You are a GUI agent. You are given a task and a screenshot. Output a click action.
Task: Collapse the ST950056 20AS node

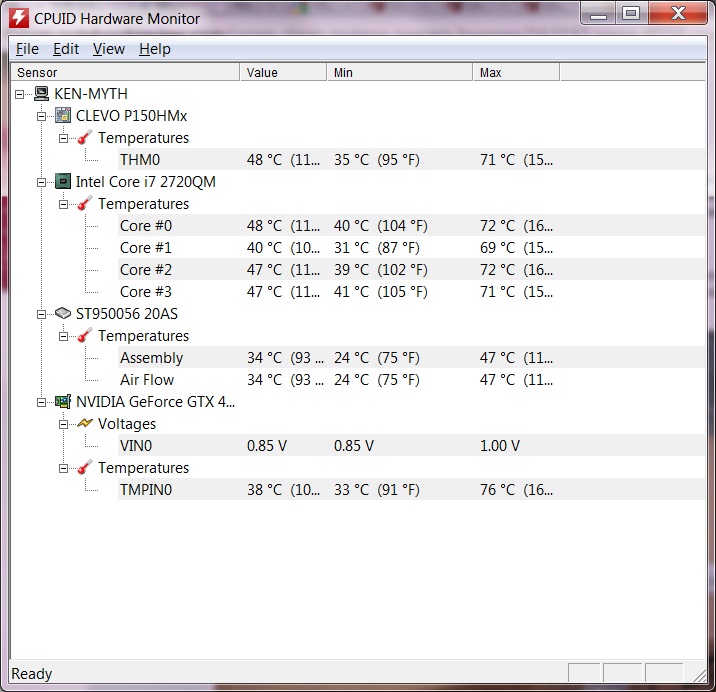tap(41, 314)
